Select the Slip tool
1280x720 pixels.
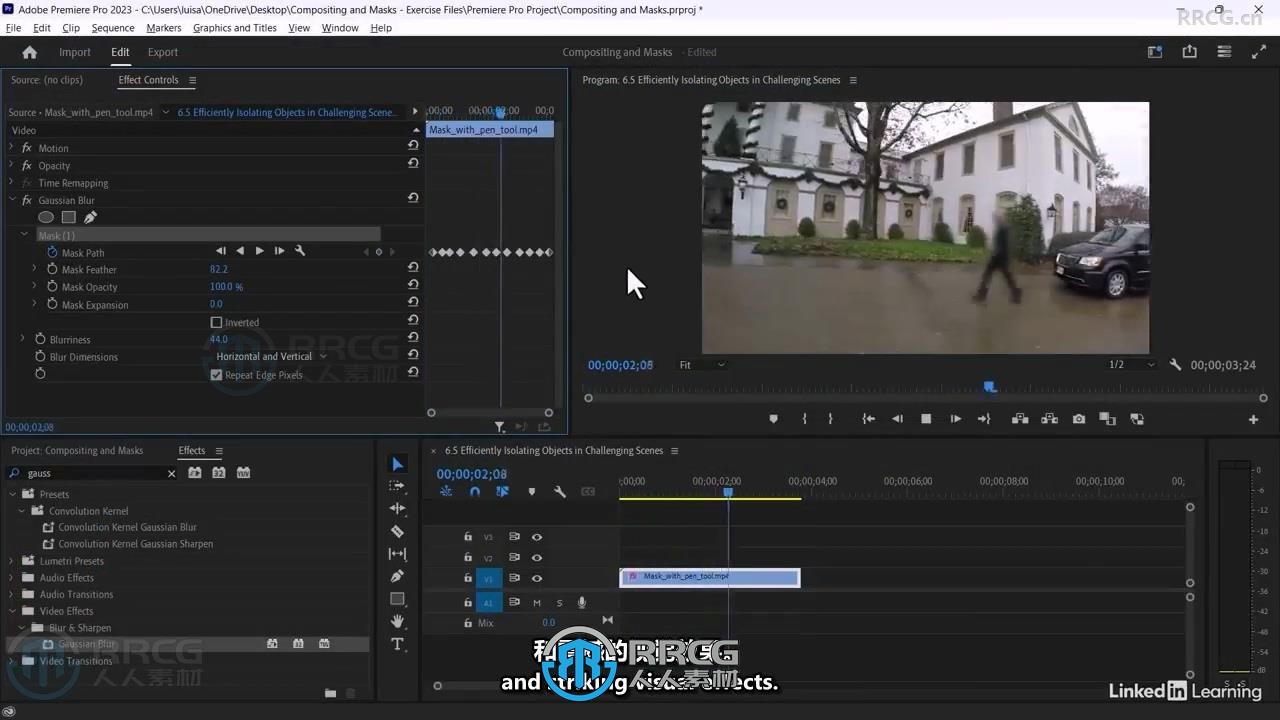click(x=397, y=554)
